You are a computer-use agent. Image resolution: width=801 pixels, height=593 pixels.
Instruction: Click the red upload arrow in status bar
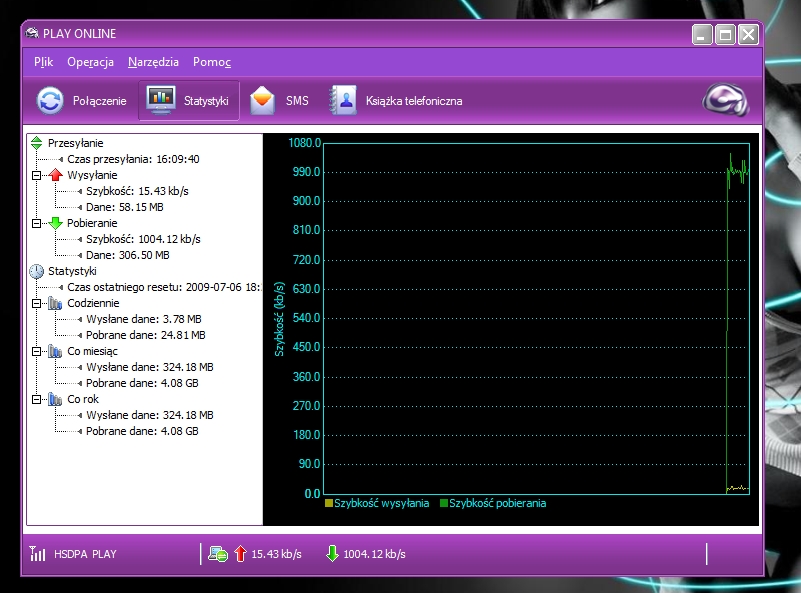240,554
